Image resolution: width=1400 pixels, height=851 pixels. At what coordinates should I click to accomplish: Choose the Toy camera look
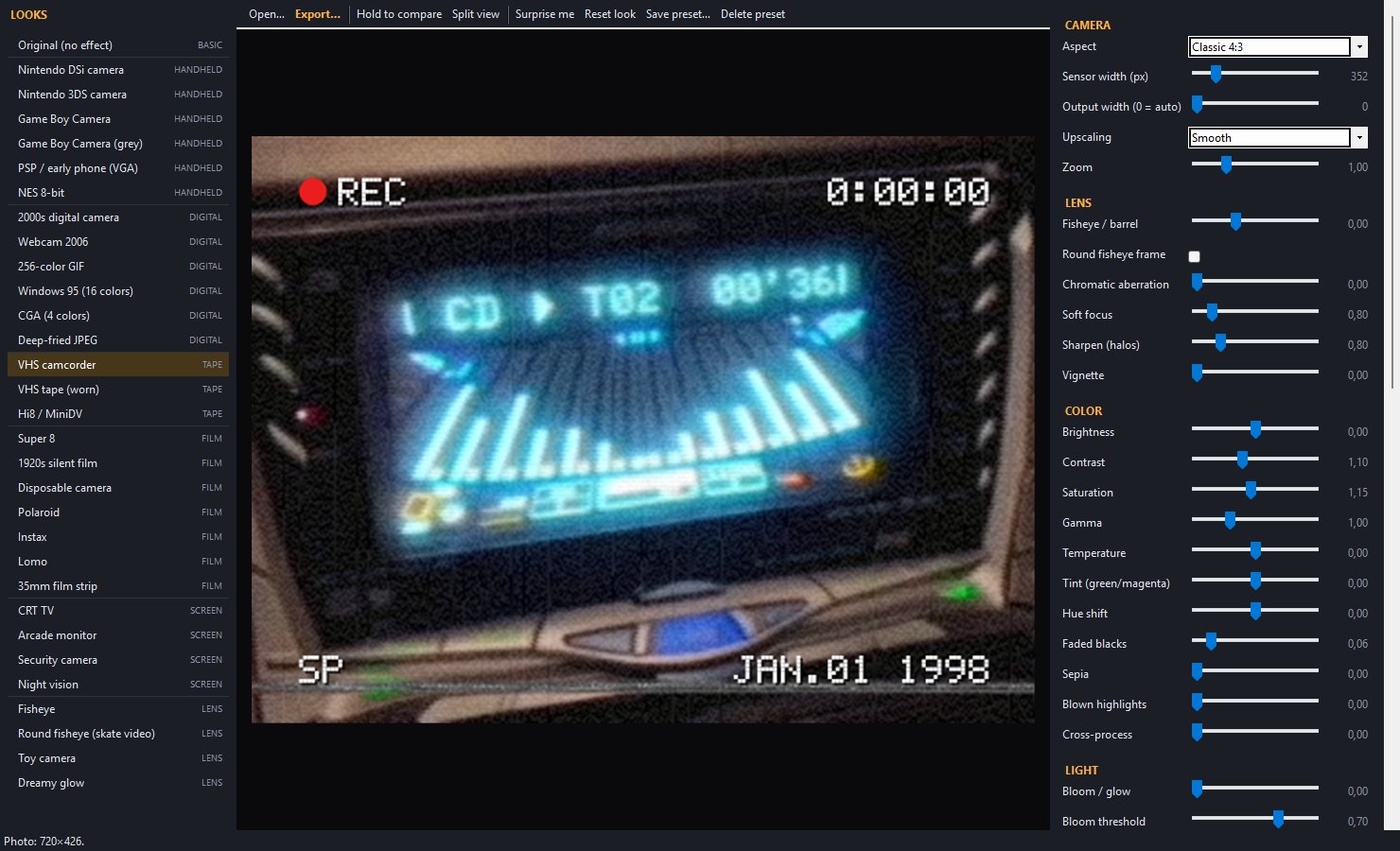[118, 758]
